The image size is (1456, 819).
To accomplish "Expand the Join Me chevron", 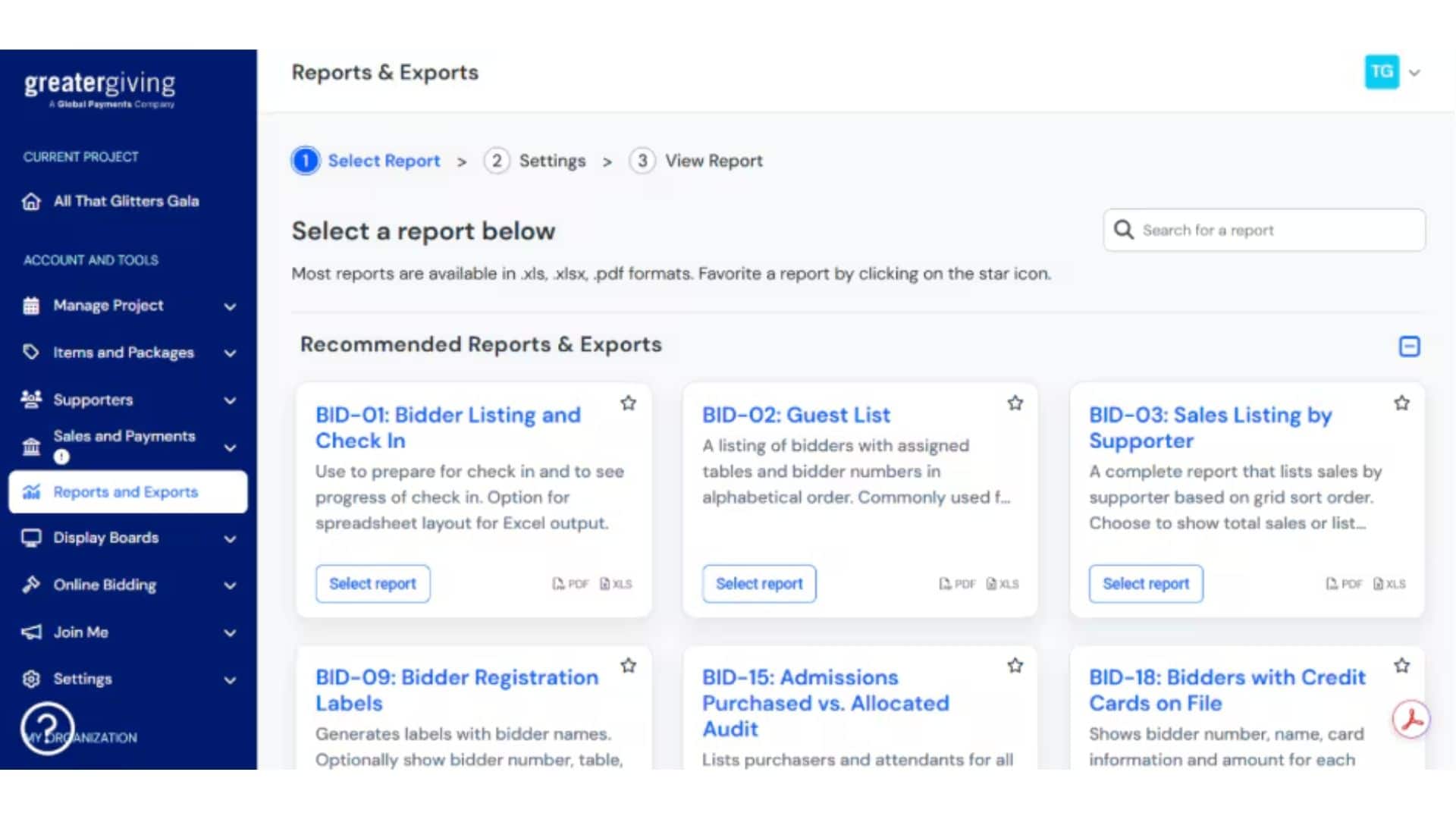I will point(230,633).
